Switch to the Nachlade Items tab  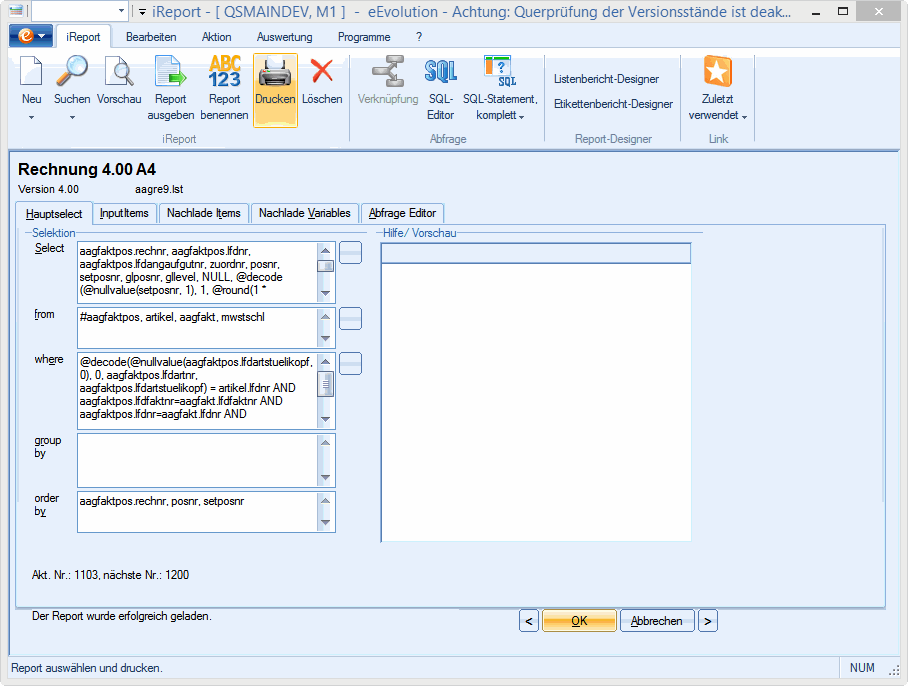pyautogui.click(x=203, y=213)
